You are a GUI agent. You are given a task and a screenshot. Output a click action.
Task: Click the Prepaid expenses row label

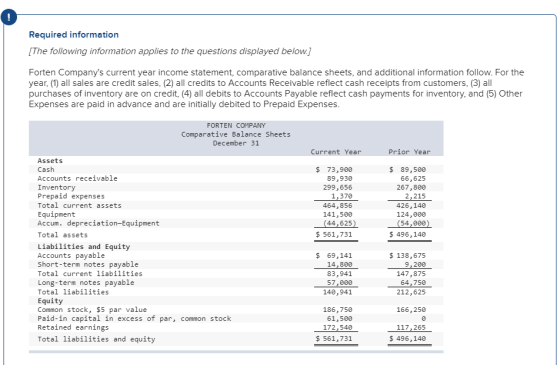point(71,196)
